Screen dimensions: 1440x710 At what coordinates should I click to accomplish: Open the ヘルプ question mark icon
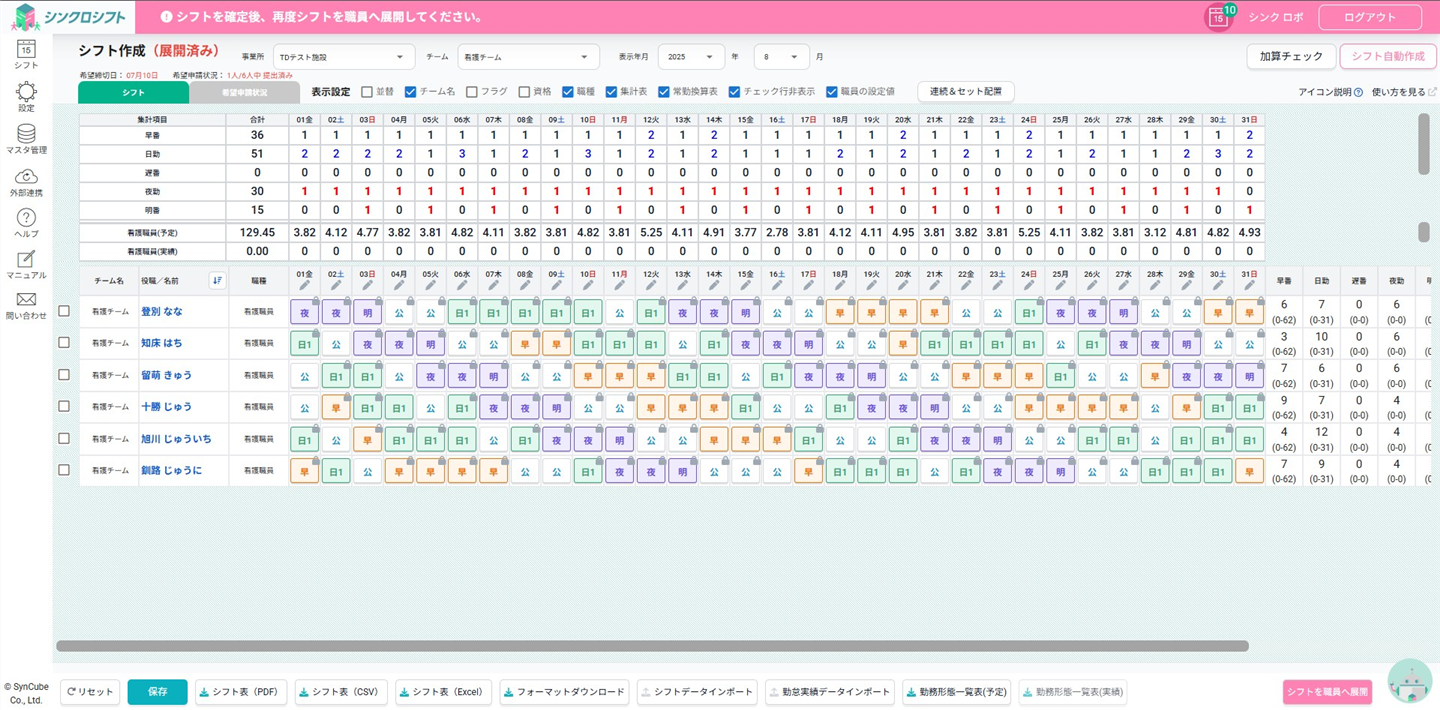26,218
